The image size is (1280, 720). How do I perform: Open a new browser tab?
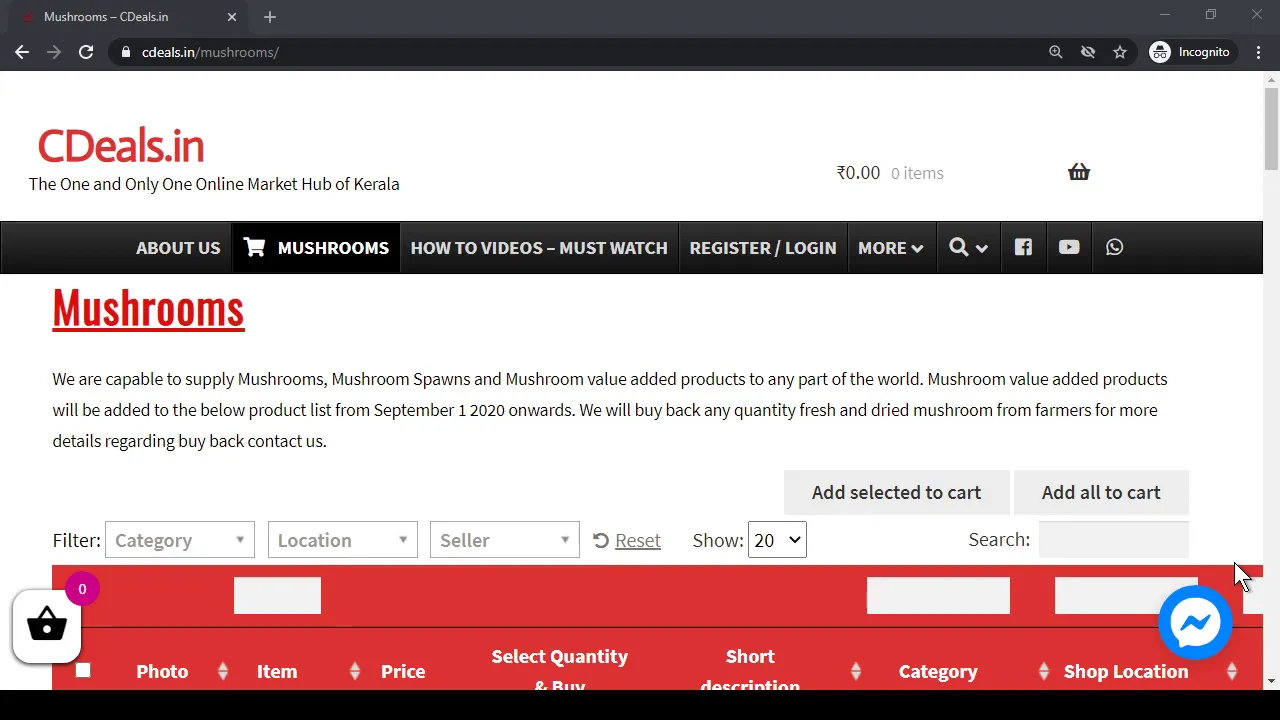270,17
